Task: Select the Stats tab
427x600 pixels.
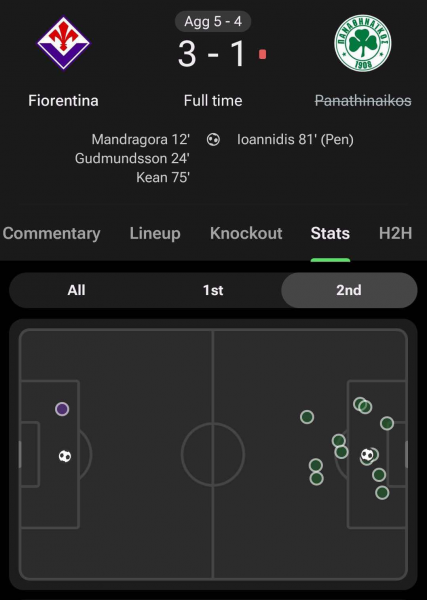Action: click(330, 233)
